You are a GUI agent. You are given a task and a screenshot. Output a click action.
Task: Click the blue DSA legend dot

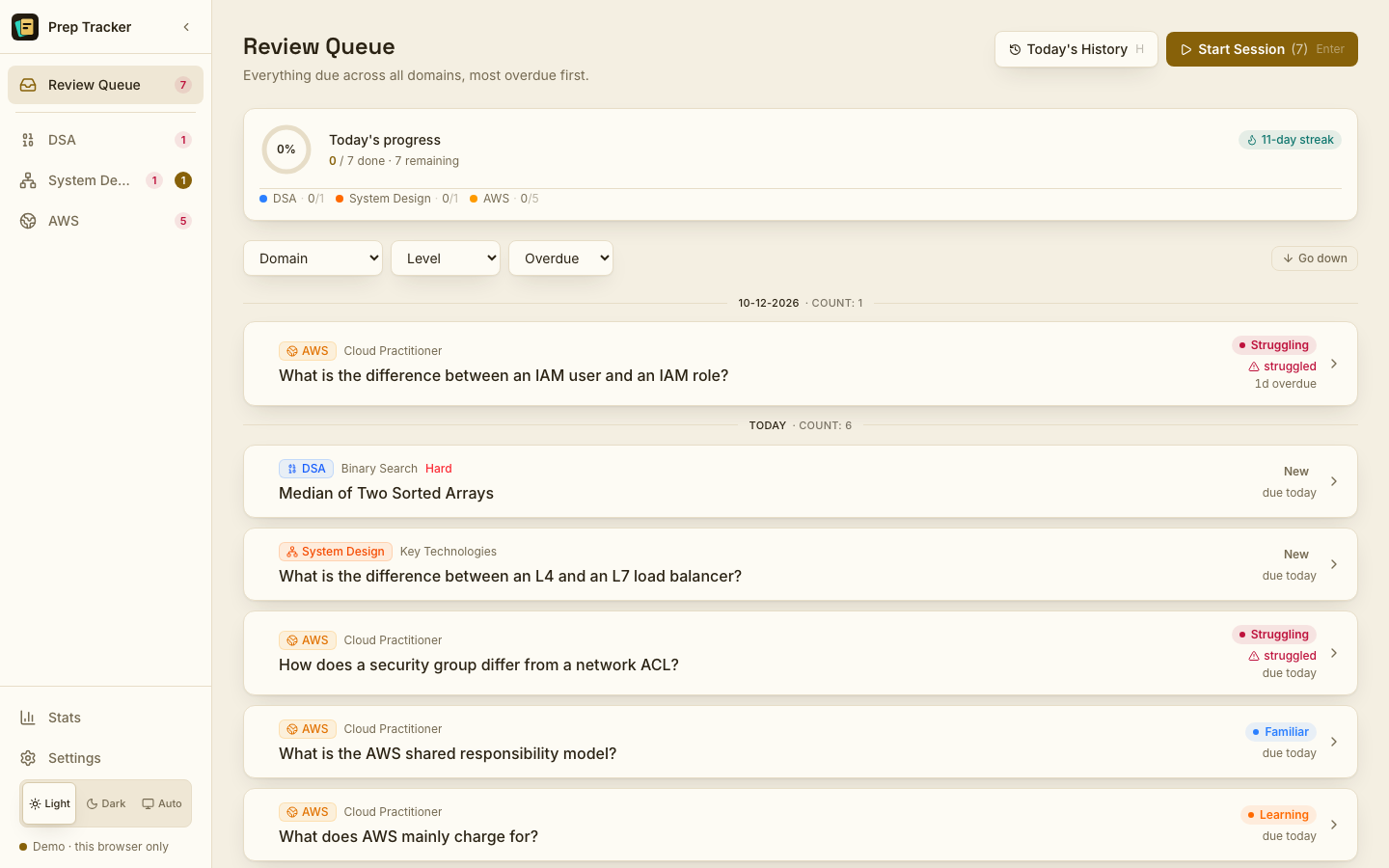(263, 199)
